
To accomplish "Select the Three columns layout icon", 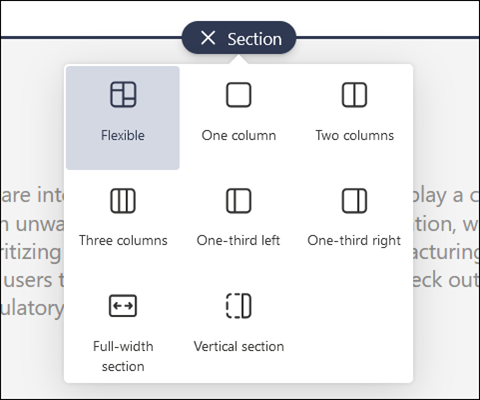I will [123, 201].
